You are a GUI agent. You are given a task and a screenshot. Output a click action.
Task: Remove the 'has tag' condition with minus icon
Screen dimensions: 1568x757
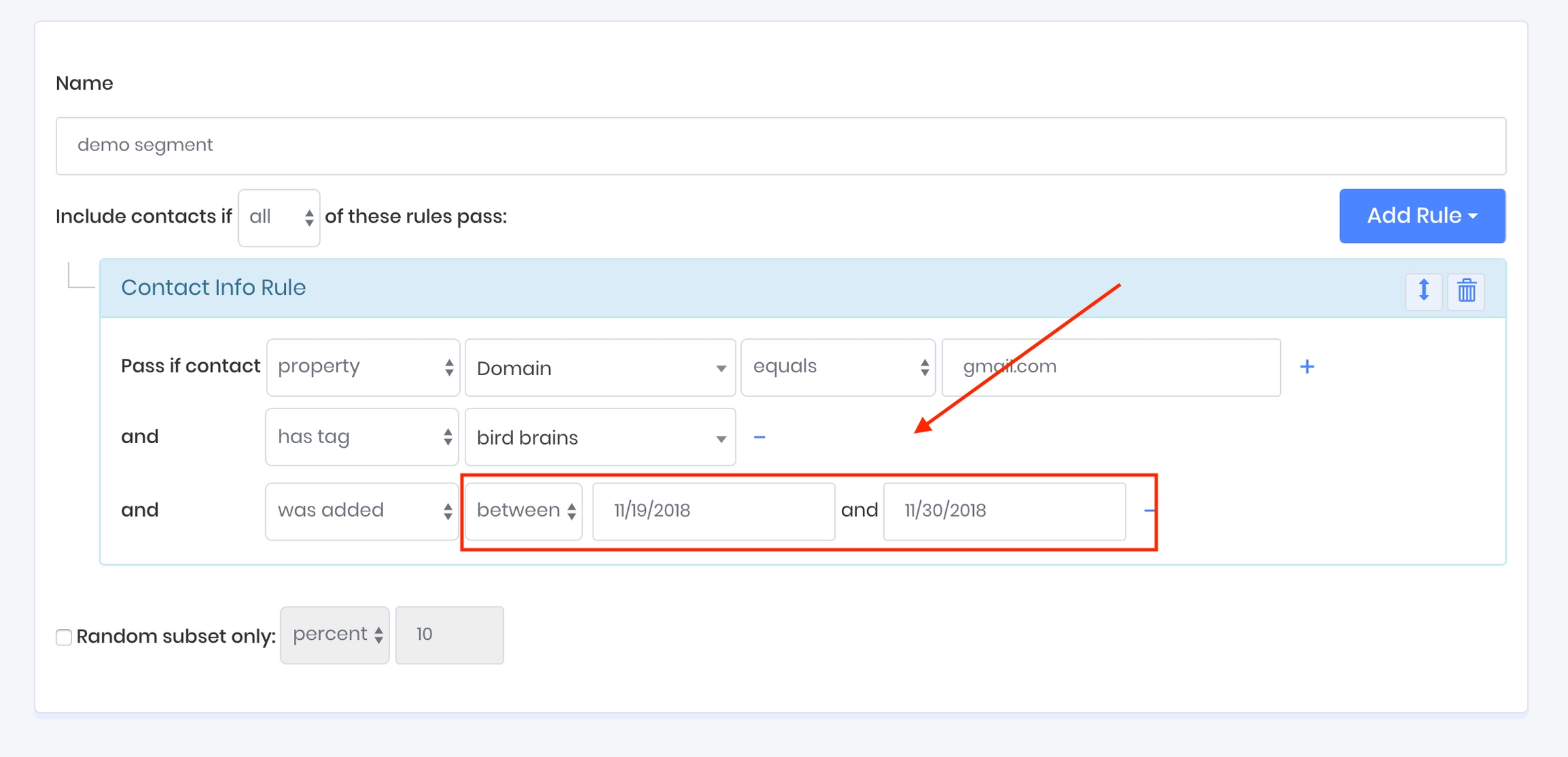point(759,437)
